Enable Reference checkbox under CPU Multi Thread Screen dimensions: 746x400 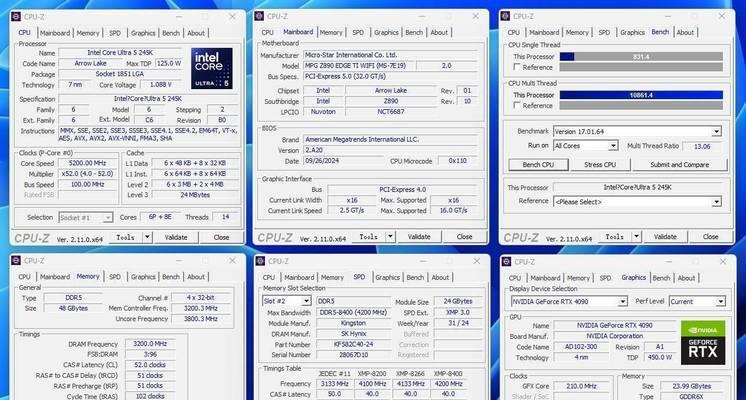pos(517,106)
